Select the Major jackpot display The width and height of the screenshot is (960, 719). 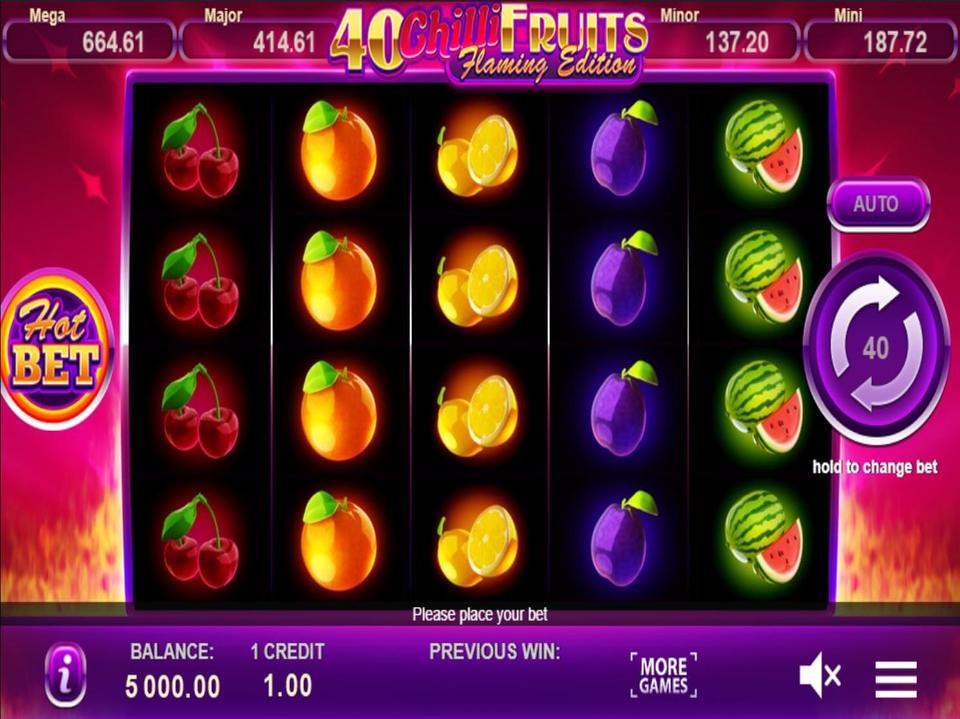(x=258, y=40)
